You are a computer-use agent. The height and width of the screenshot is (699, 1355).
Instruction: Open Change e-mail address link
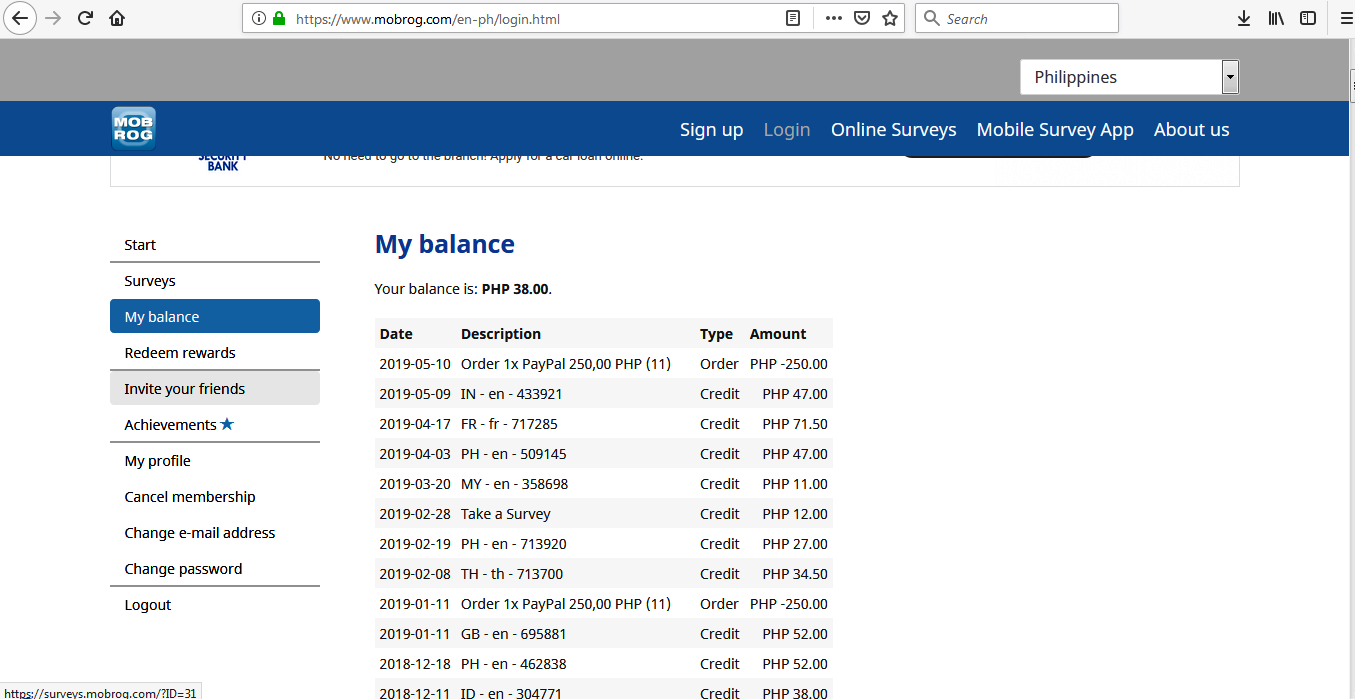point(200,533)
